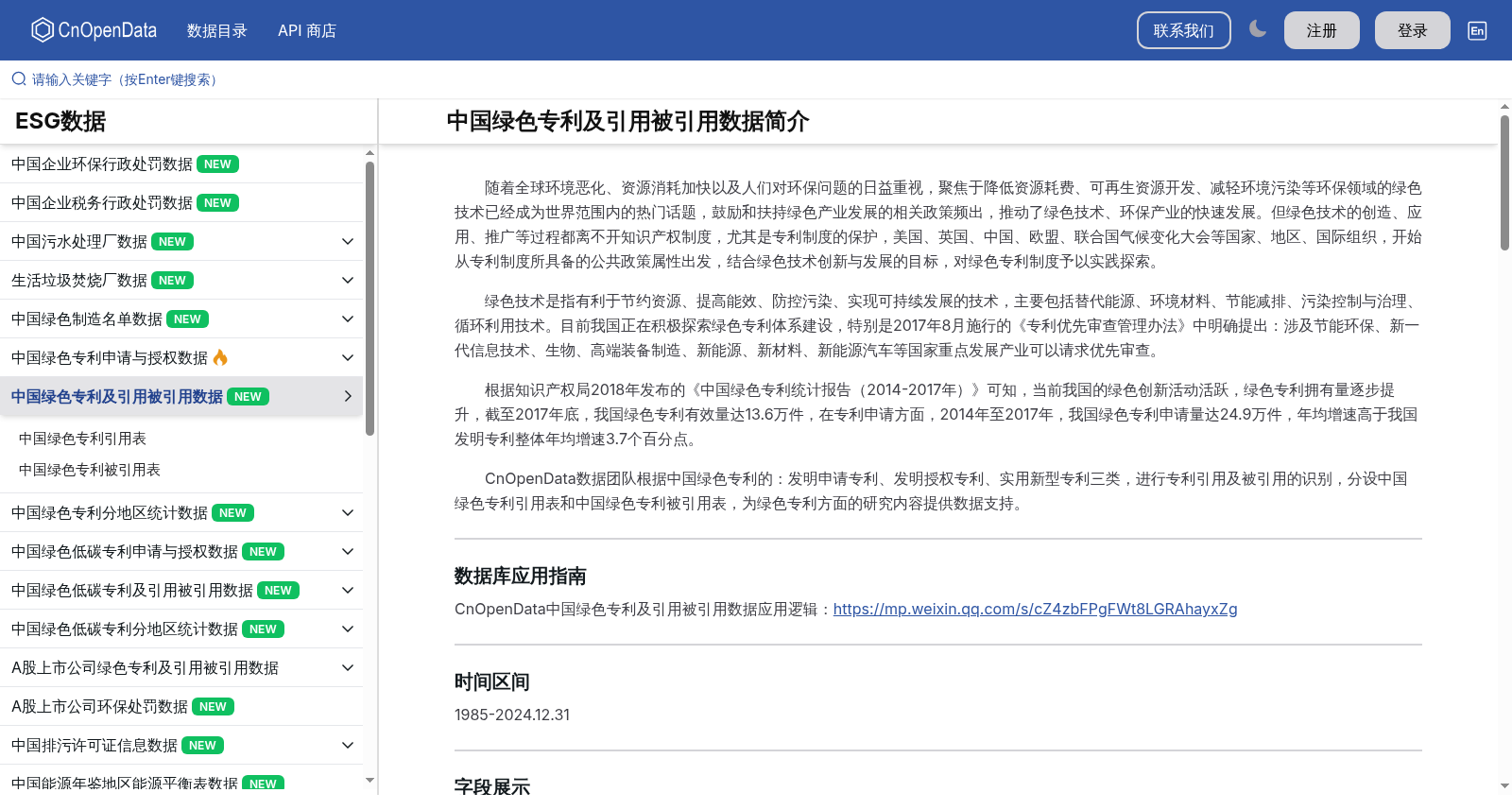The height and width of the screenshot is (810, 1512).
Task: Expand 中国绿色制造名单数据 chevron
Action: click(x=348, y=319)
